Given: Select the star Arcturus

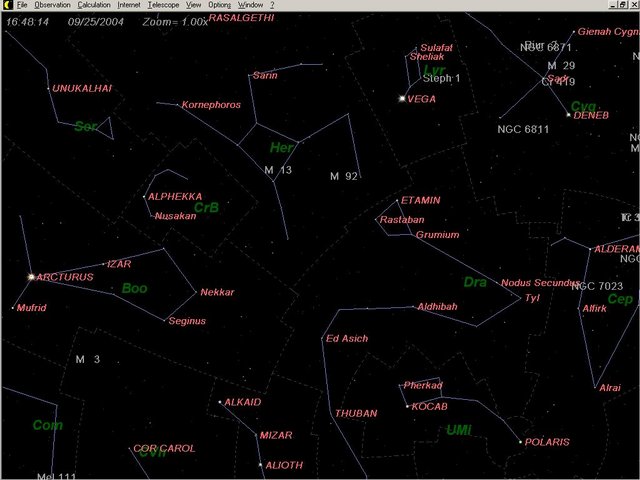Looking at the screenshot, I should coord(31,277).
